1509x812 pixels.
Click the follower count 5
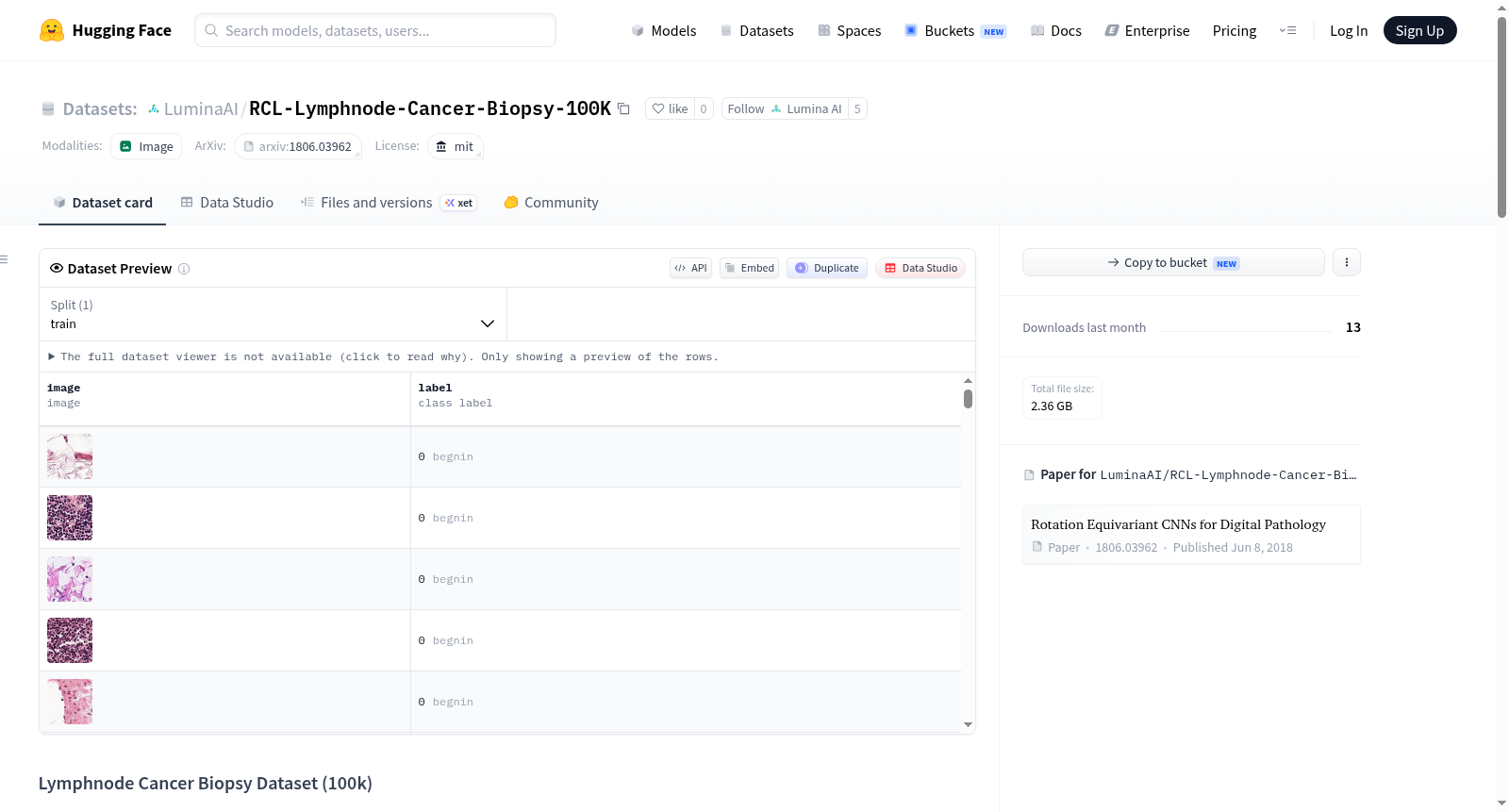tap(857, 108)
